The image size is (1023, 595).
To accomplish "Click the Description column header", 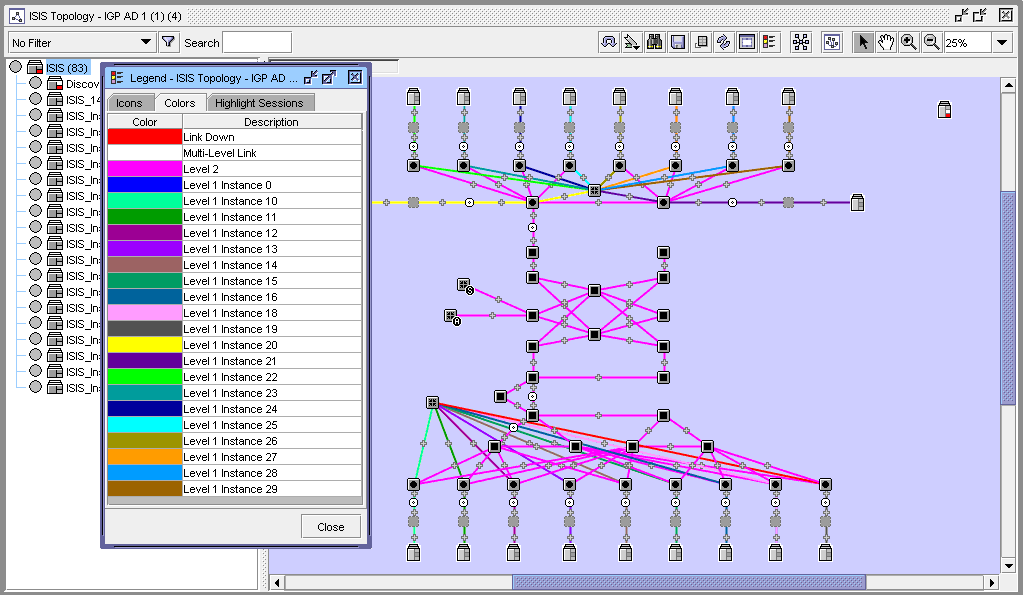I will [271, 122].
